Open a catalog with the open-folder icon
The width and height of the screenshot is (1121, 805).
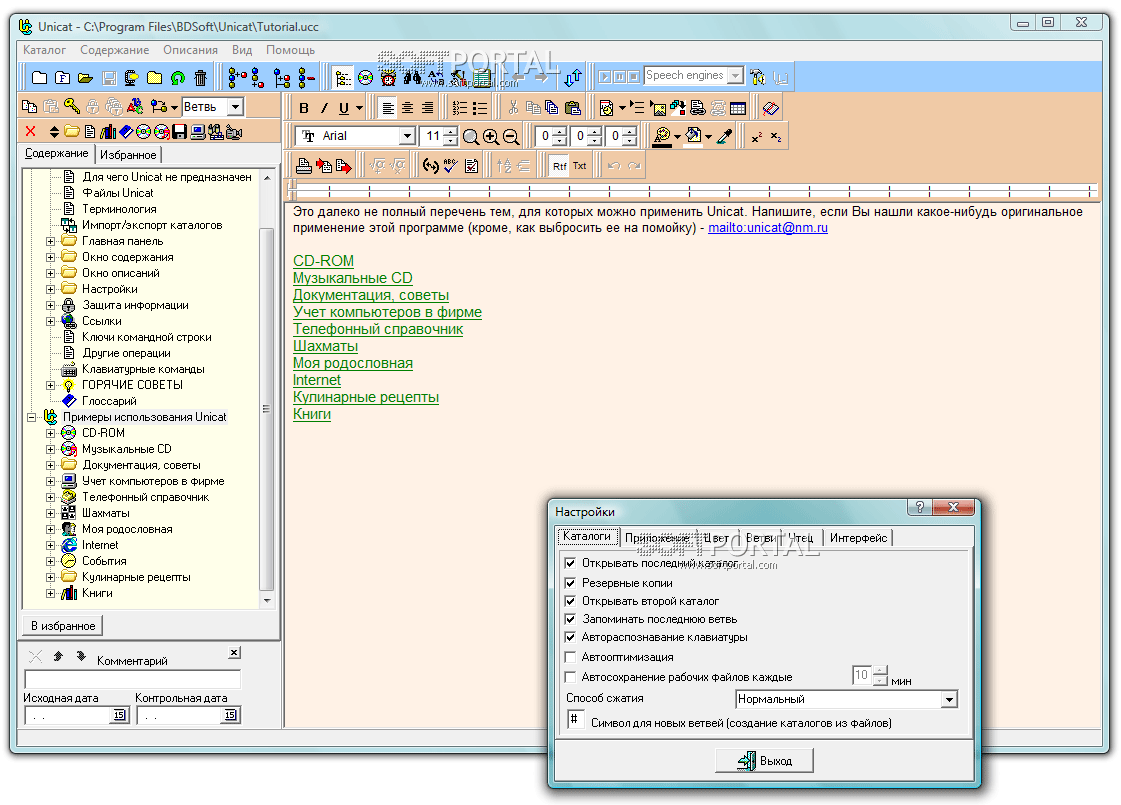click(86, 77)
